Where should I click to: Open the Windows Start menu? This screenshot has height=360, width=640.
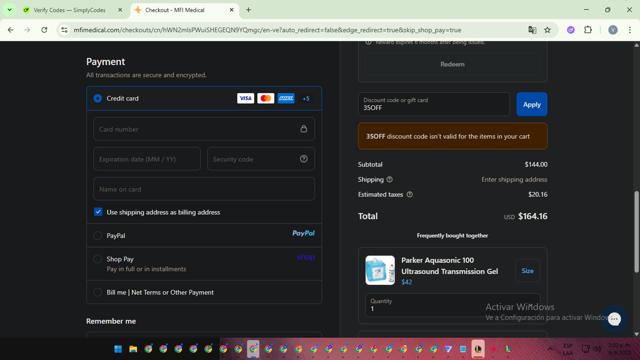pyautogui.click(x=118, y=349)
